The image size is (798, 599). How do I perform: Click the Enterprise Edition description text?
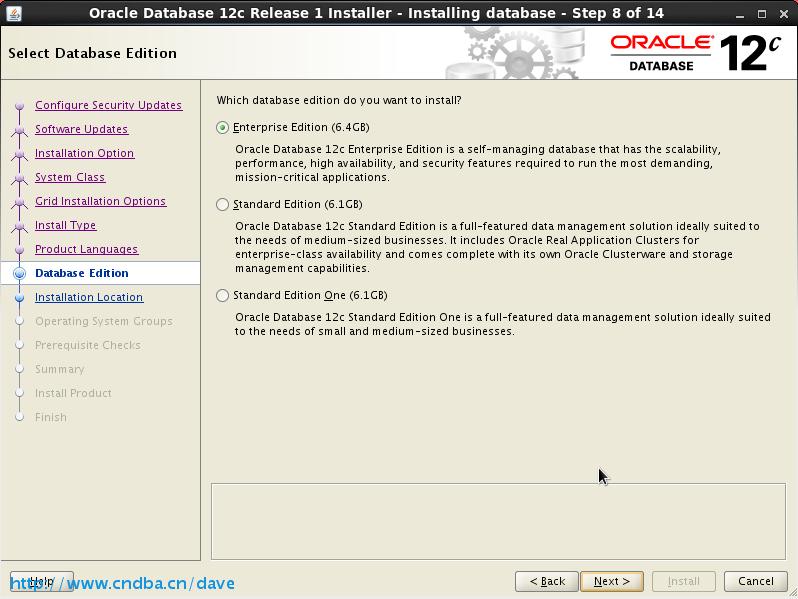point(478,163)
